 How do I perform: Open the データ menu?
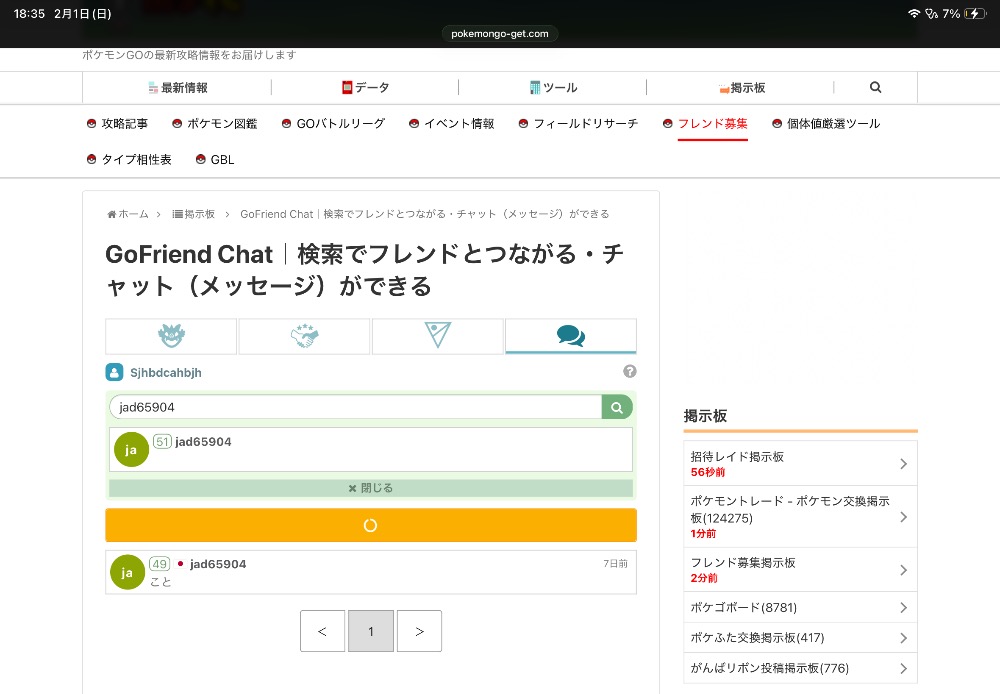point(365,88)
